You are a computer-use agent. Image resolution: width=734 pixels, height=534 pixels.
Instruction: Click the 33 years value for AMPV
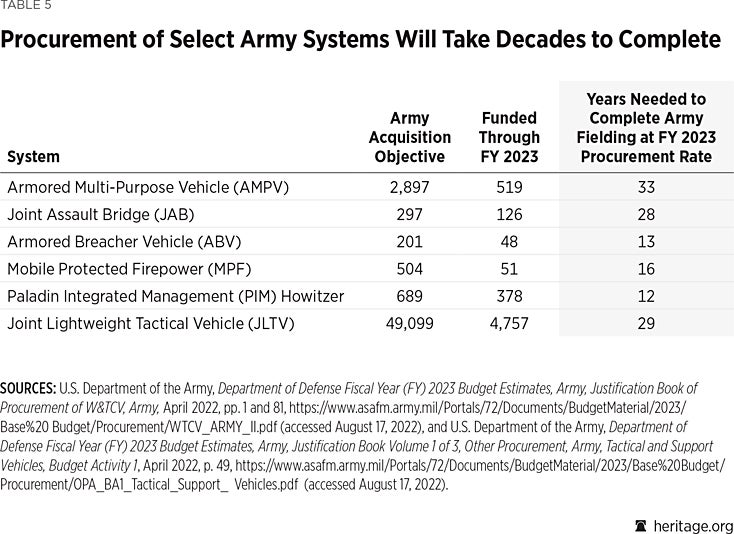[x=645, y=187]
